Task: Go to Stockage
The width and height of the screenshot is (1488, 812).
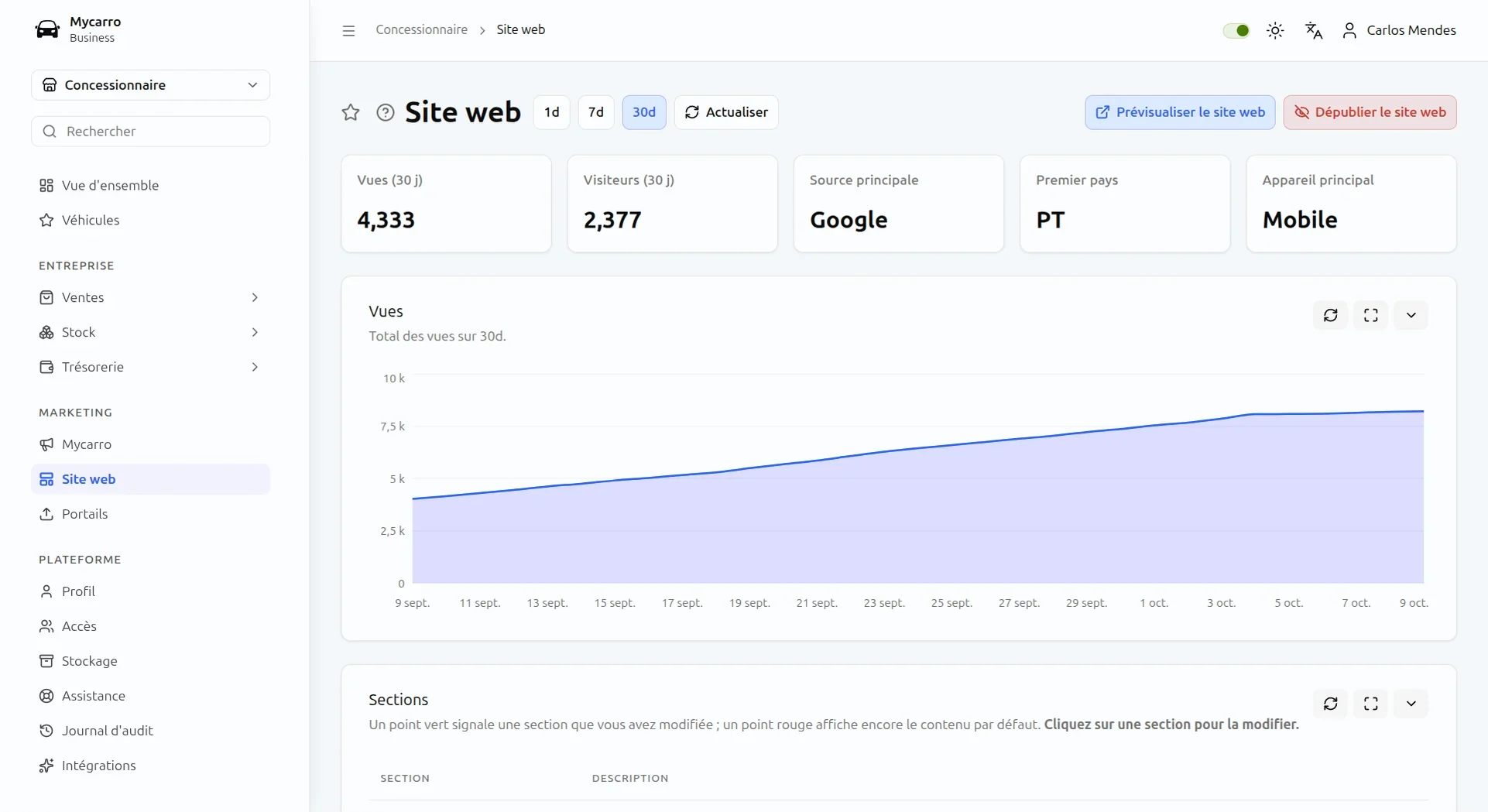Action: point(151,661)
